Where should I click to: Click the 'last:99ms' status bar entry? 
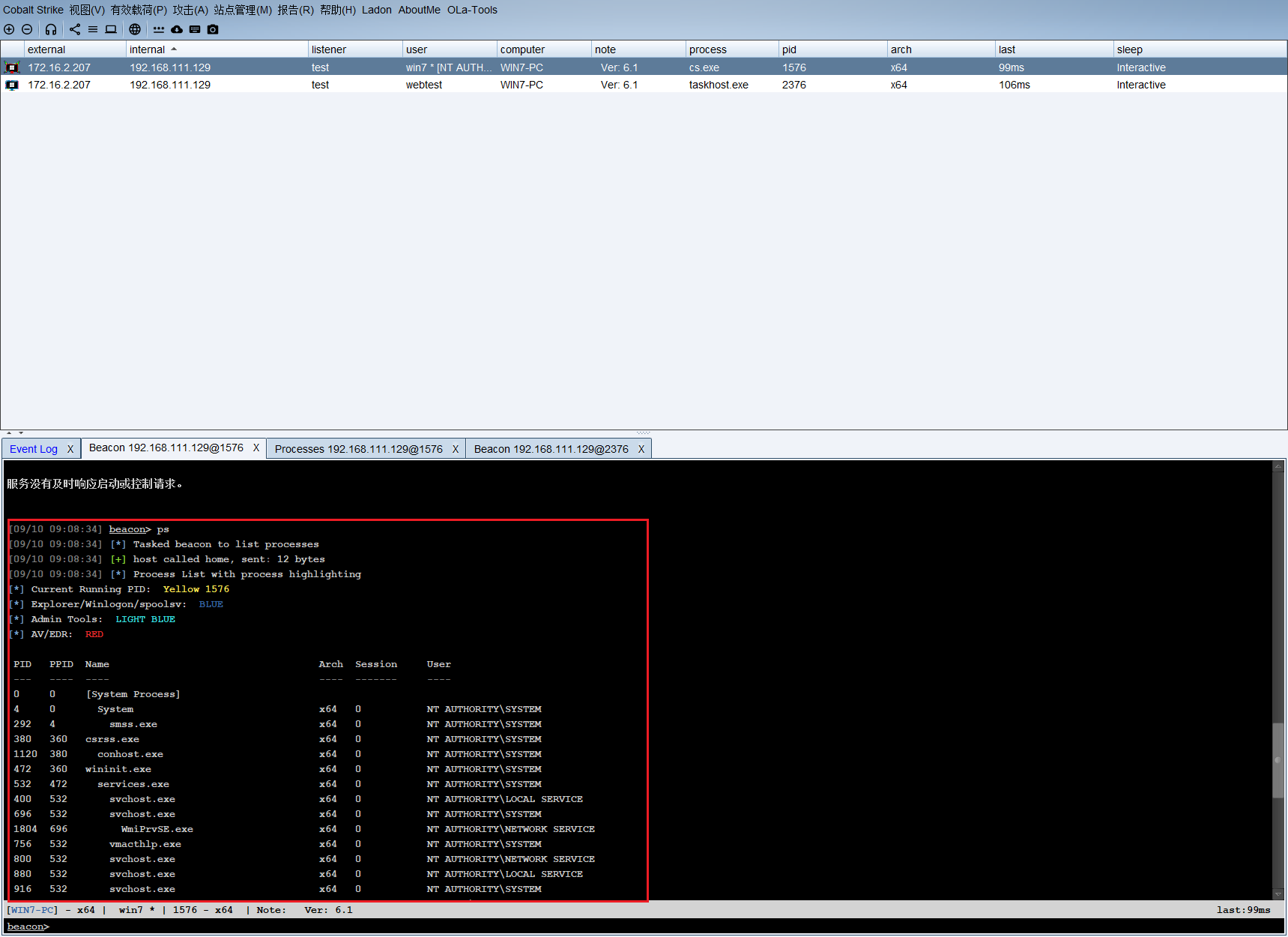(1244, 910)
